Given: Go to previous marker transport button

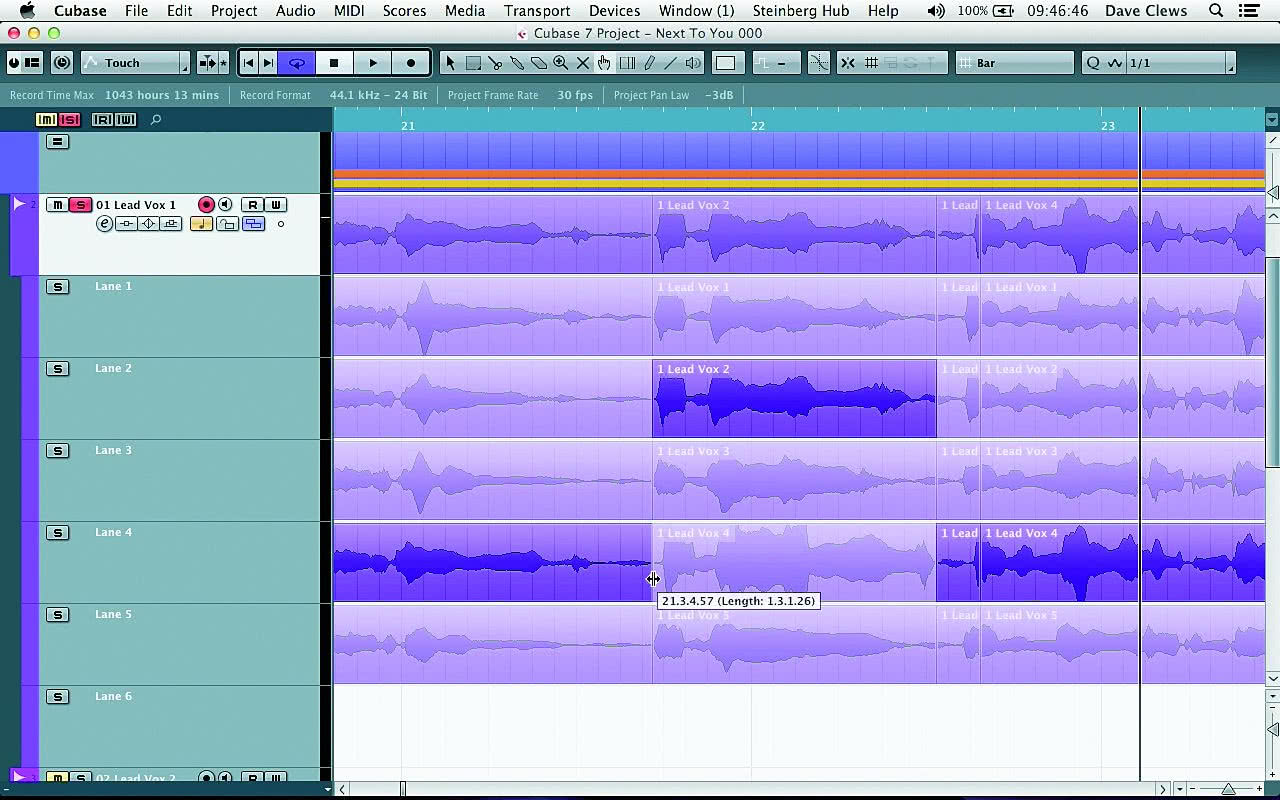Looking at the screenshot, I should 249,63.
